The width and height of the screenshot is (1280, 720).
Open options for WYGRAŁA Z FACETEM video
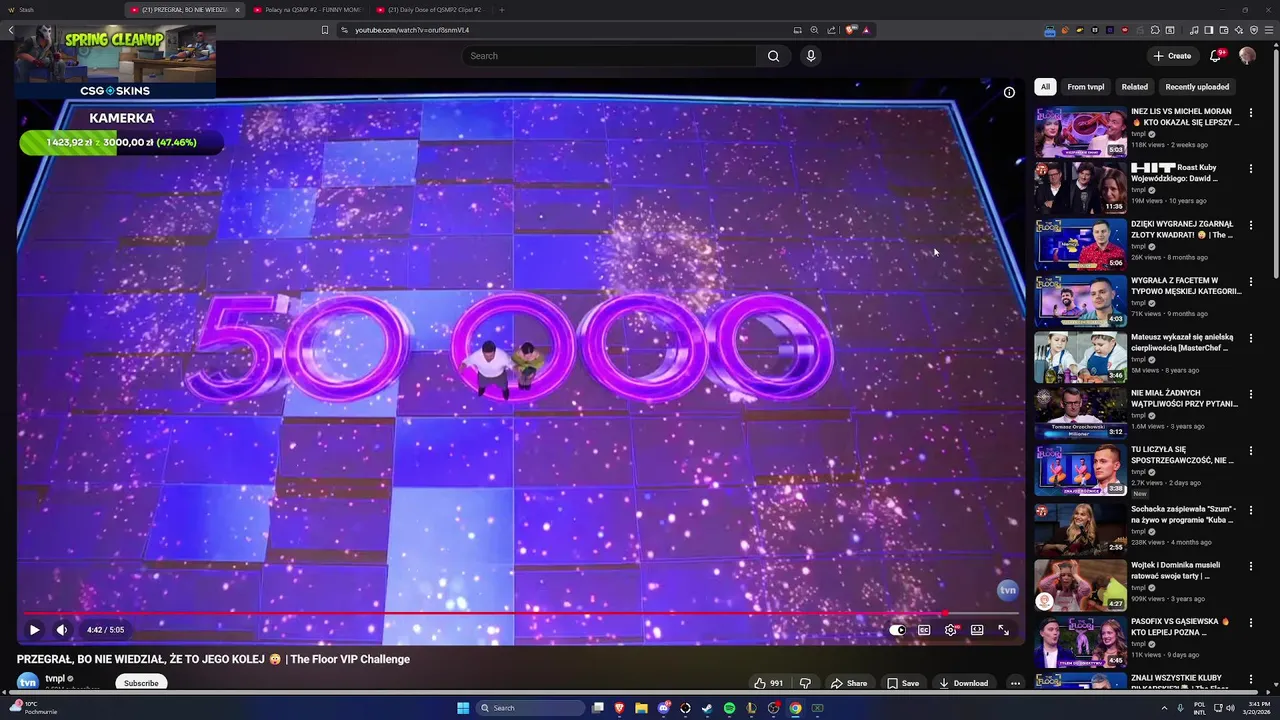click(1250, 282)
